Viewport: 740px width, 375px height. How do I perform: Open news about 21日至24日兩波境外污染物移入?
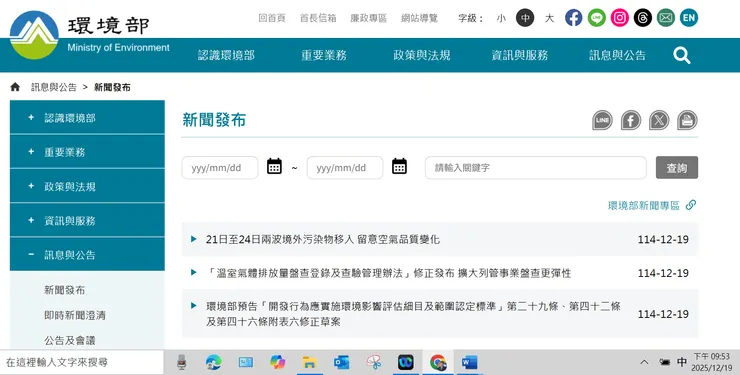tap(323, 239)
